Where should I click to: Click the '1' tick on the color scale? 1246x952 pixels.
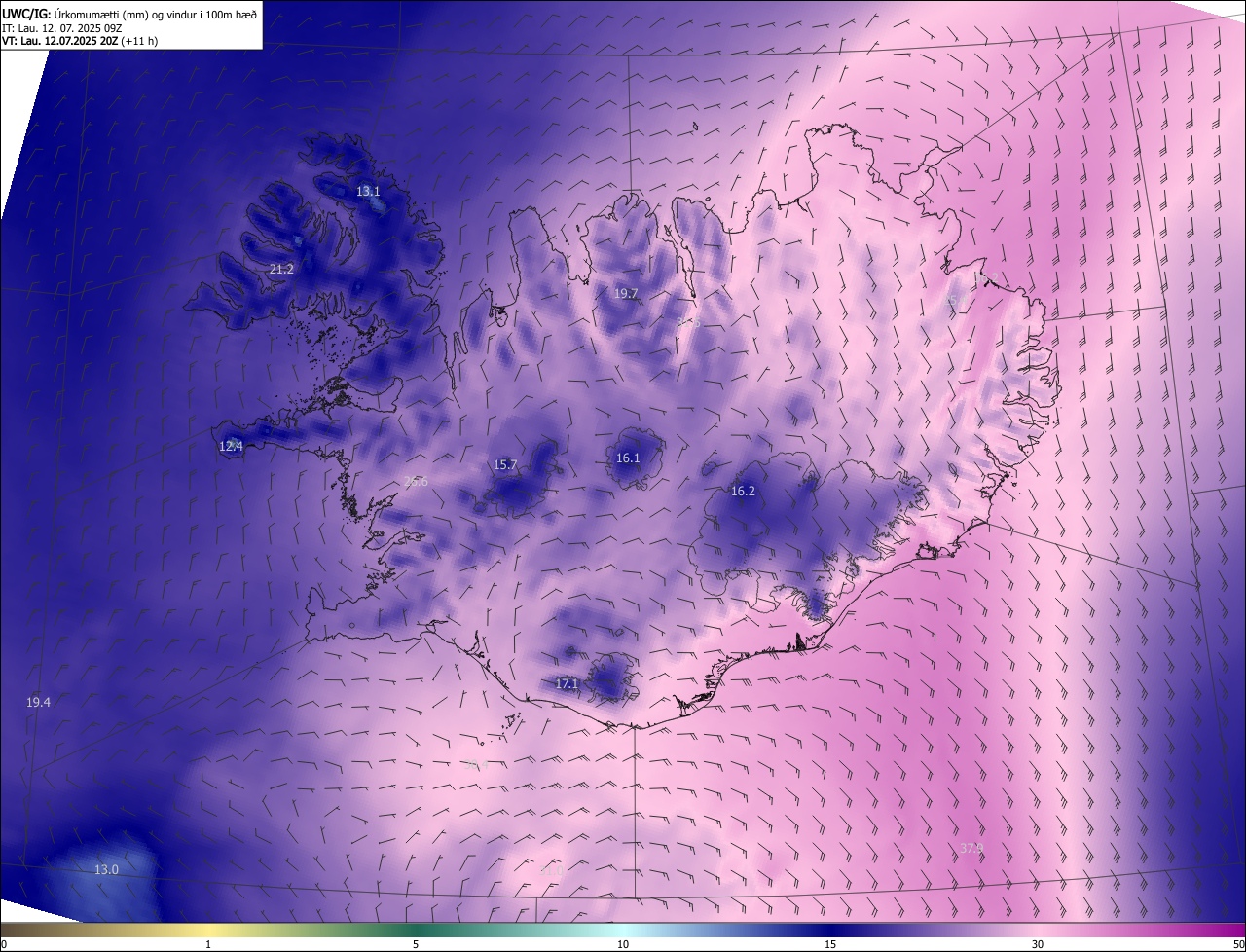[x=208, y=944]
